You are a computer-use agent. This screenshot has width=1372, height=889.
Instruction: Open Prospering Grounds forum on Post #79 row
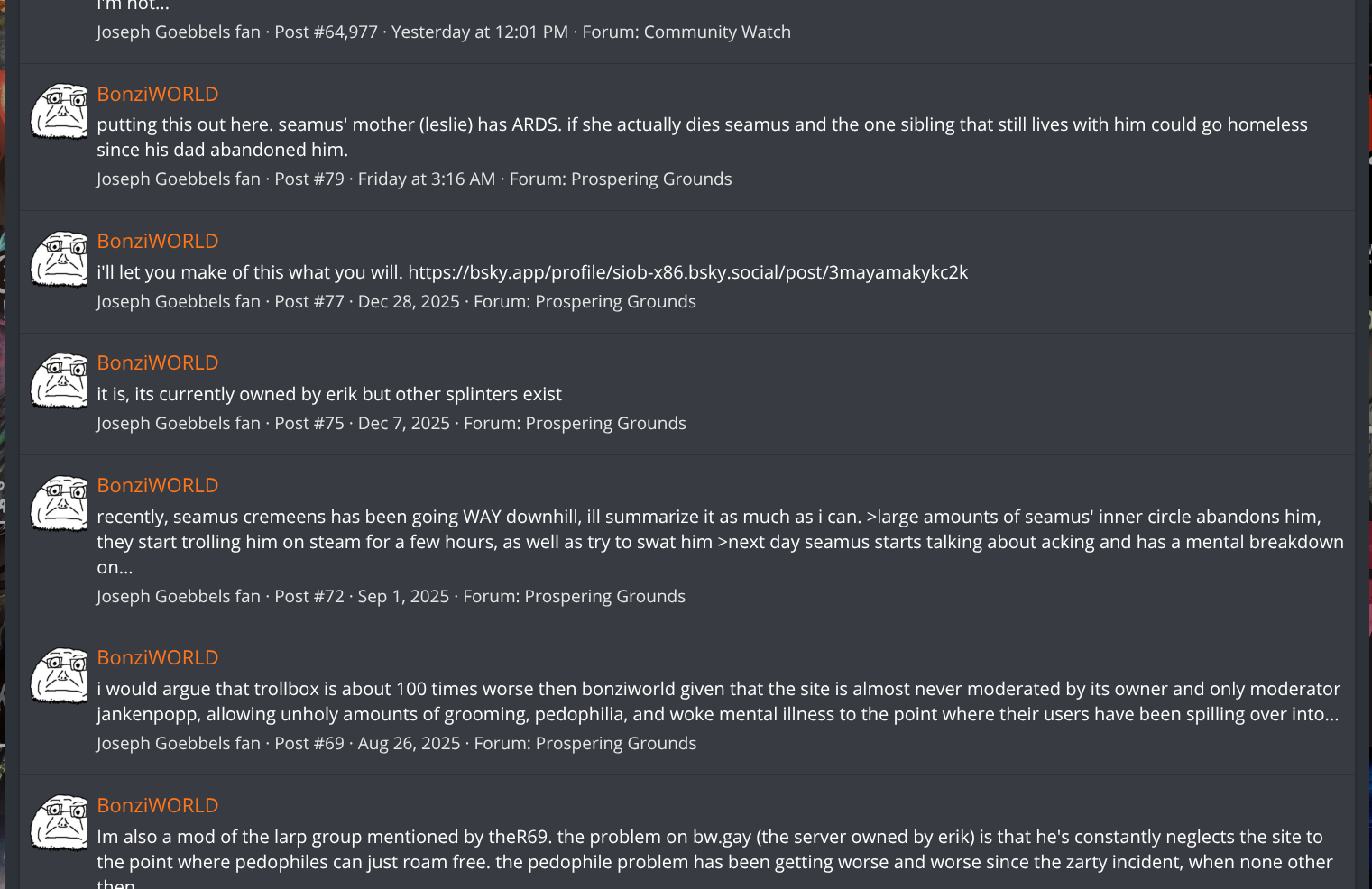[651, 179]
